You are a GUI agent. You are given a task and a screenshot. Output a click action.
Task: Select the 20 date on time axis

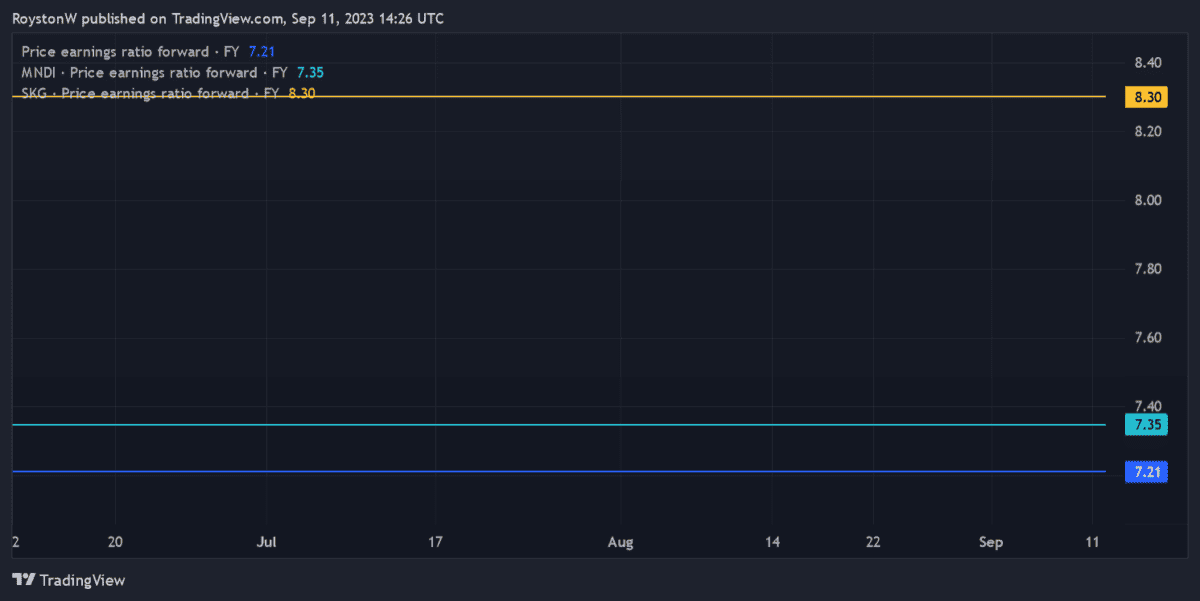coord(115,542)
